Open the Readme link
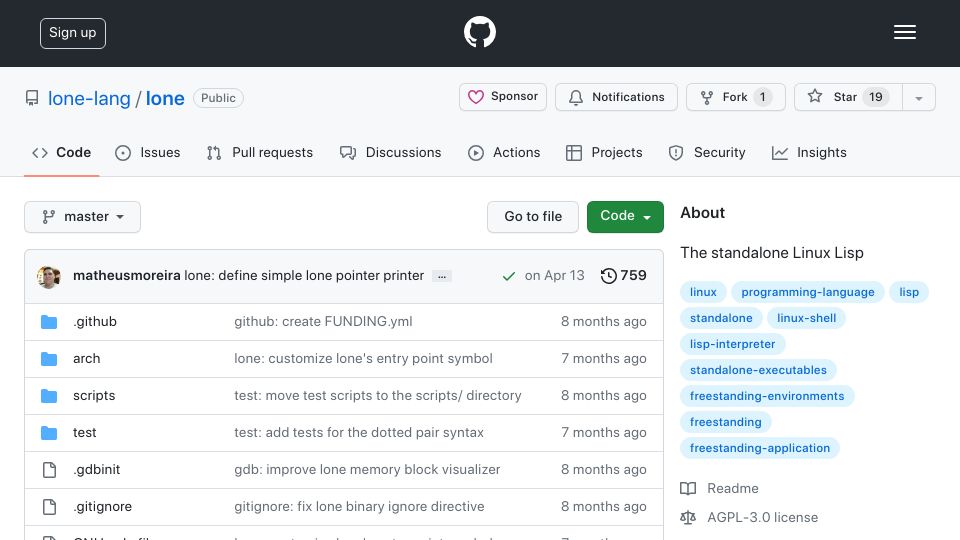The height and width of the screenshot is (540, 960). click(x=732, y=489)
